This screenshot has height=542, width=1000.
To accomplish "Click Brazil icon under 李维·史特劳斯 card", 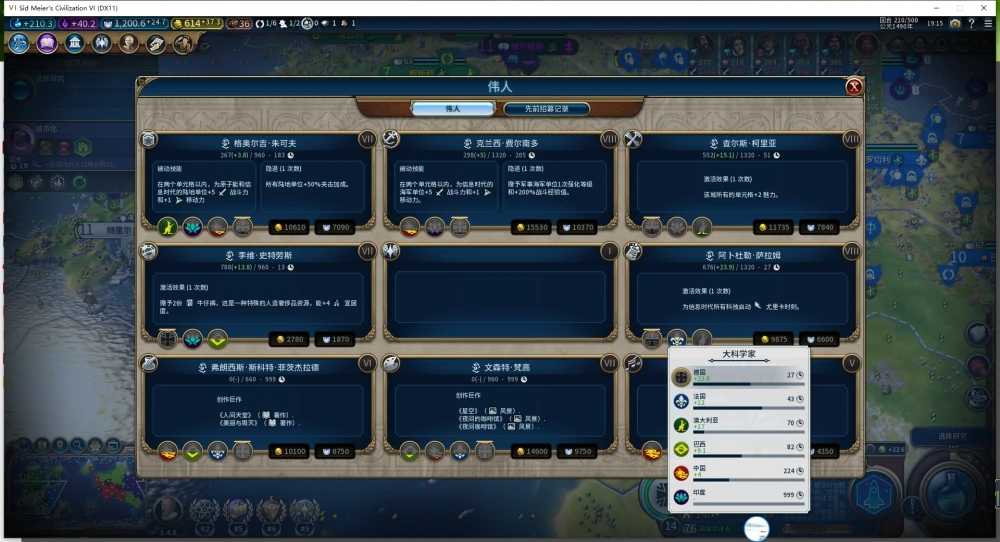I will click(217, 339).
